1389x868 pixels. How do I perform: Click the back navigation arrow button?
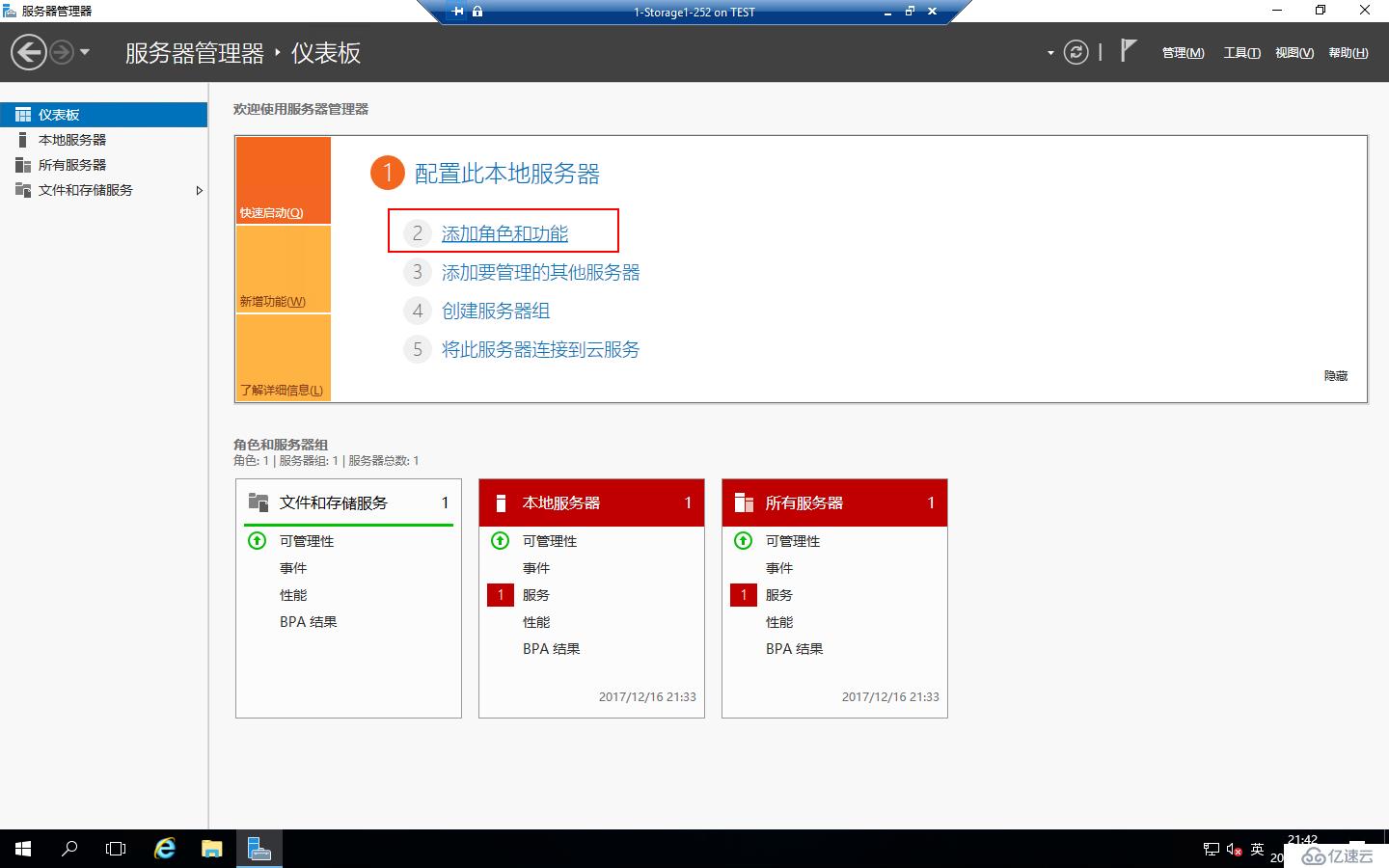pyautogui.click(x=29, y=52)
